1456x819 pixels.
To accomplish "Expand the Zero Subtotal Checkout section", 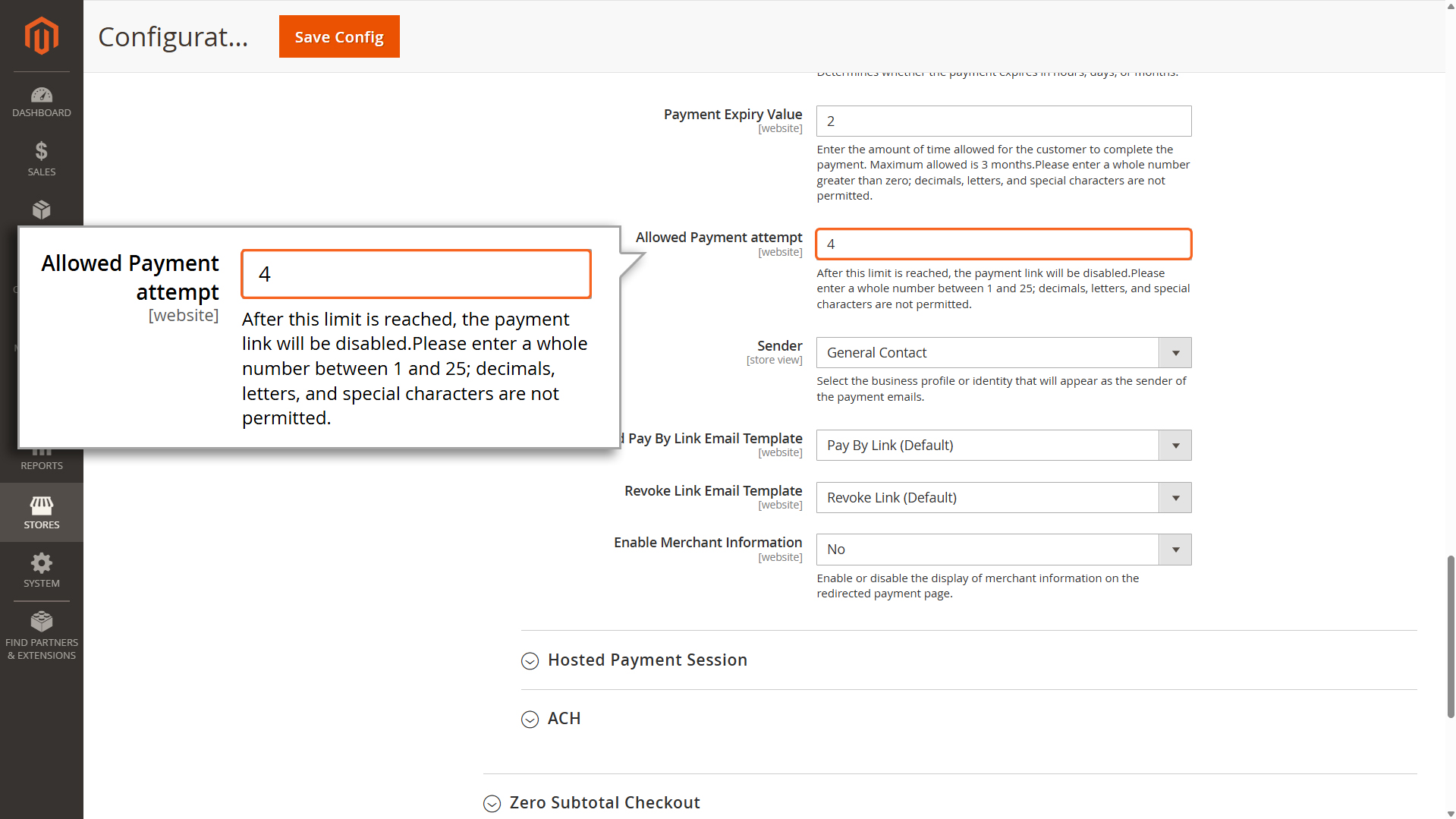I will [x=604, y=803].
